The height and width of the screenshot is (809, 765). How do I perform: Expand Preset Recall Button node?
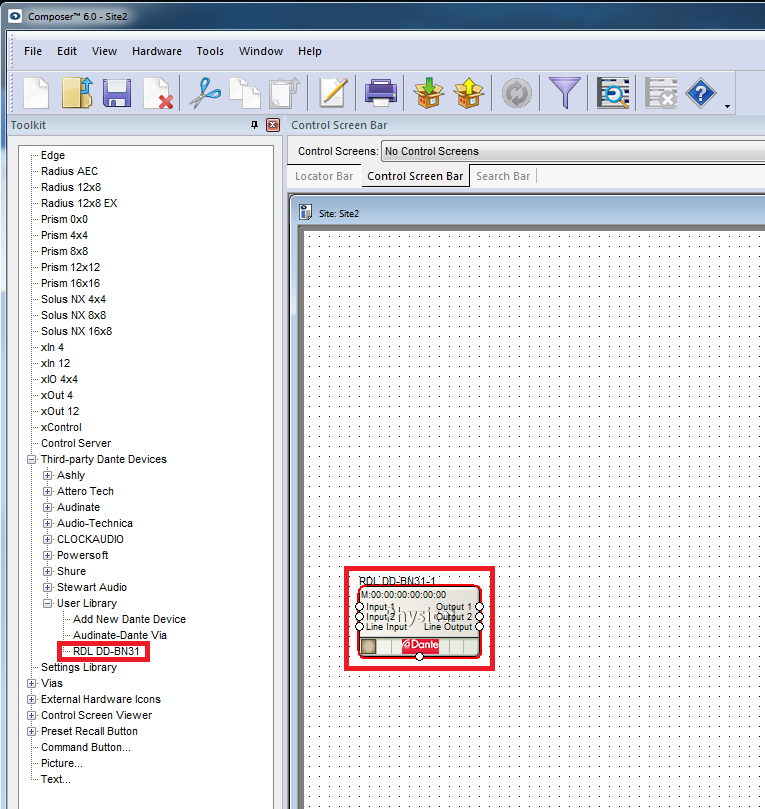click(x=31, y=731)
